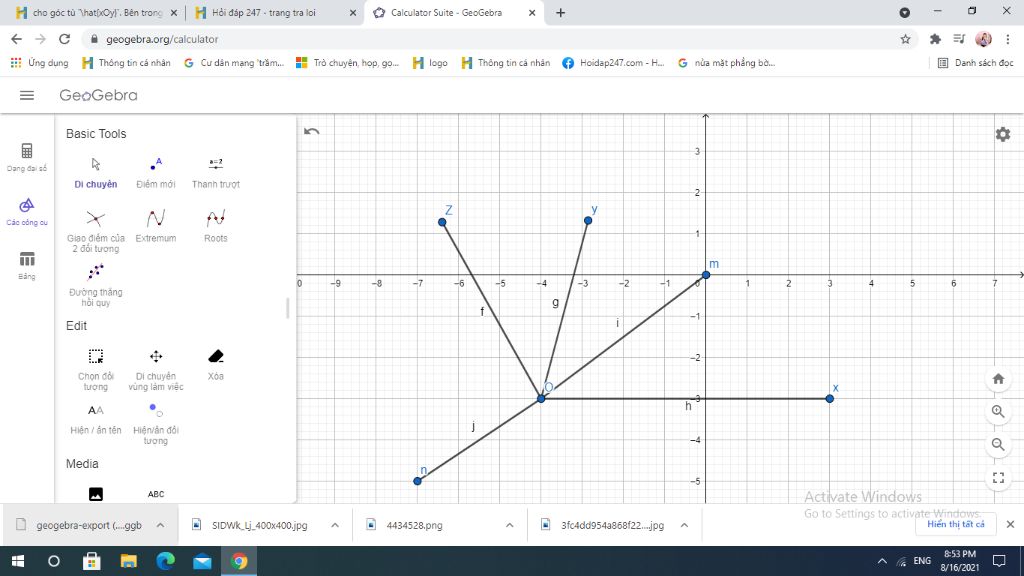Select the Đường thẳng hồi quy tool
The image size is (1024, 576).
tap(95, 285)
